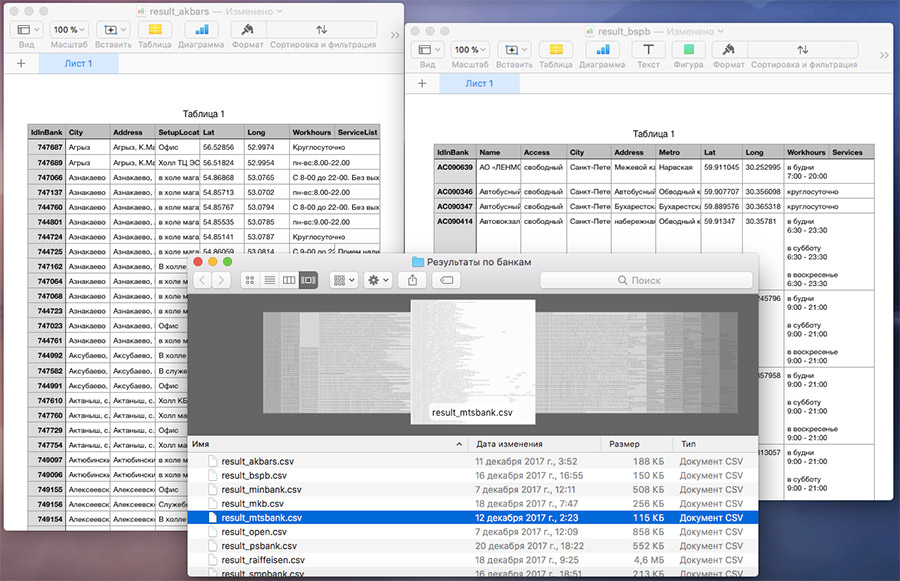The height and width of the screenshot is (581, 900).
Task: Select the Text tool in result_bspb toolbar
Action: click(x=648, y=49)
